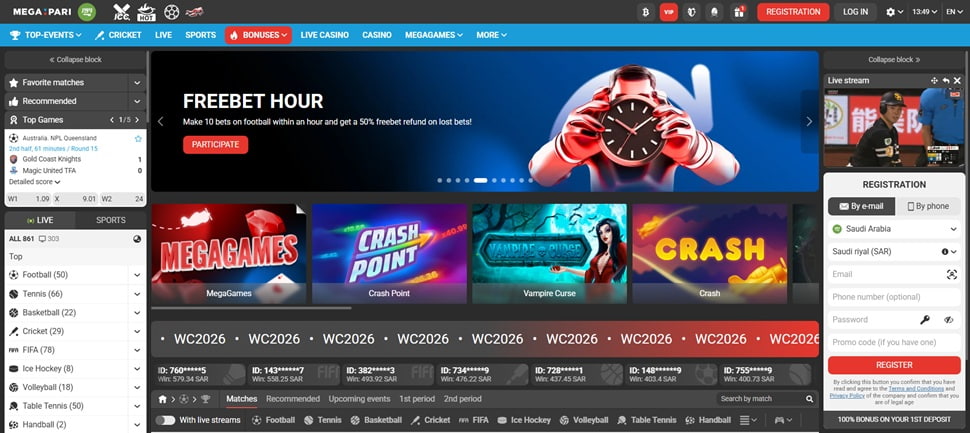Collapse the right sidebar block
The width and height of the screenshot is (970, 433).
click(894, 59)
